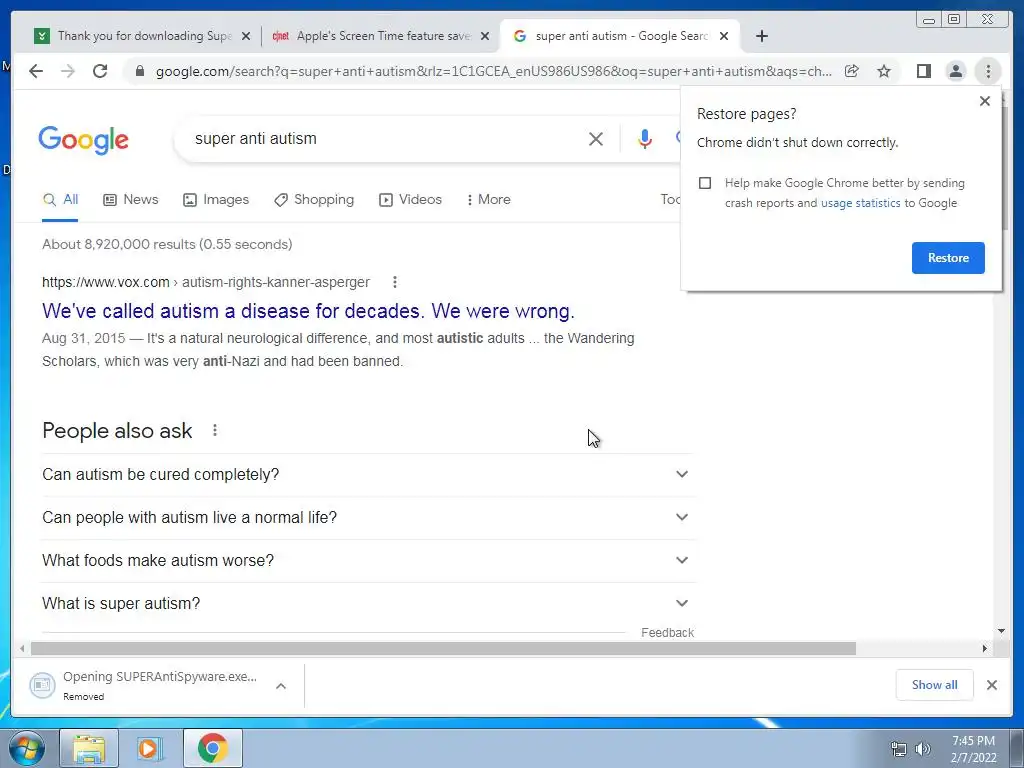Expand 'Can autism be cured completely?'
Screen dimensions: 1024x768
[x=368, y=475]
